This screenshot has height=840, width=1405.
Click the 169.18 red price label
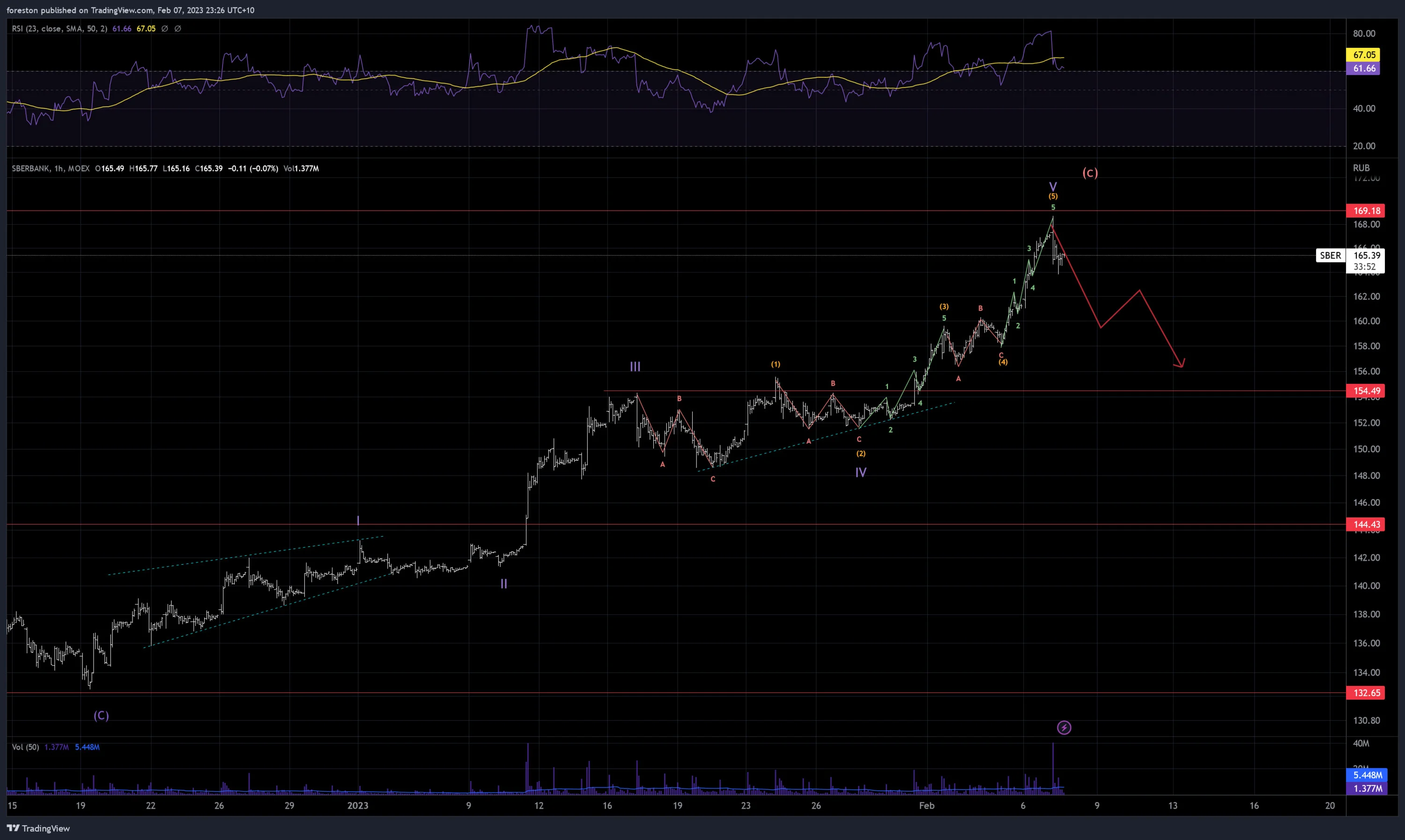click(x=1366, y=211)
